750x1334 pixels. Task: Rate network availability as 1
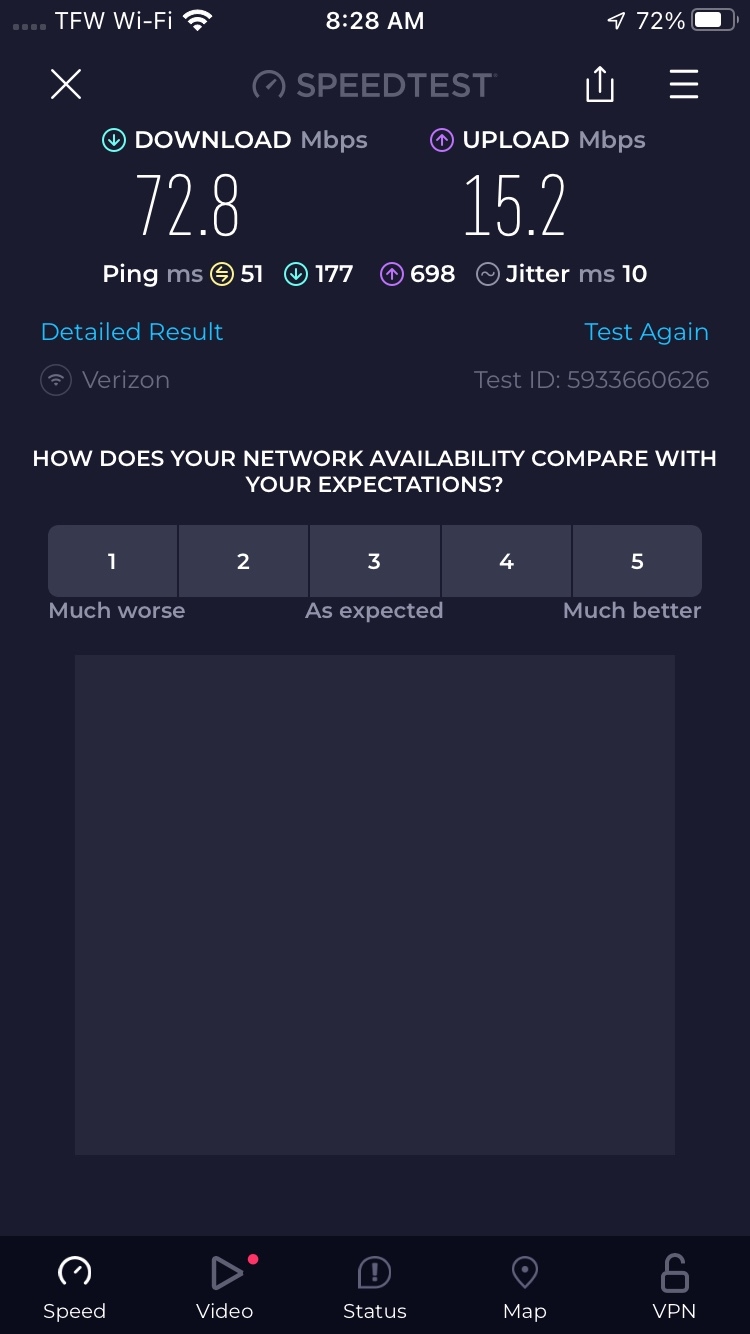pos(112,561)
